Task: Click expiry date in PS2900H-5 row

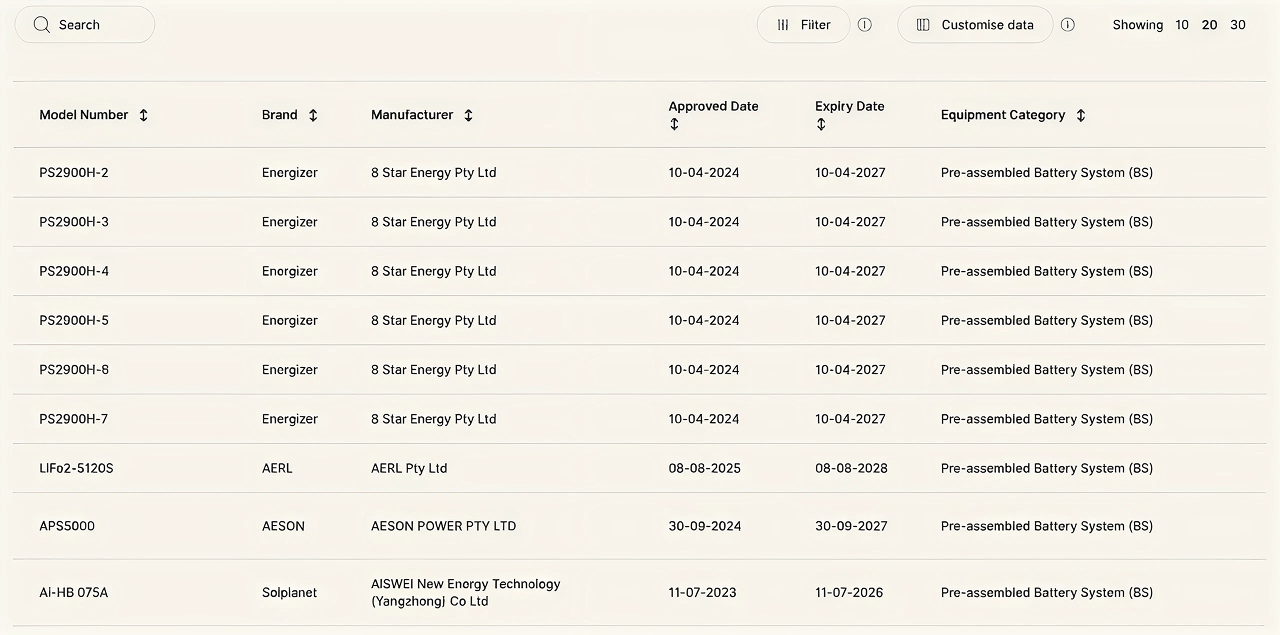Action: point(850,321)
